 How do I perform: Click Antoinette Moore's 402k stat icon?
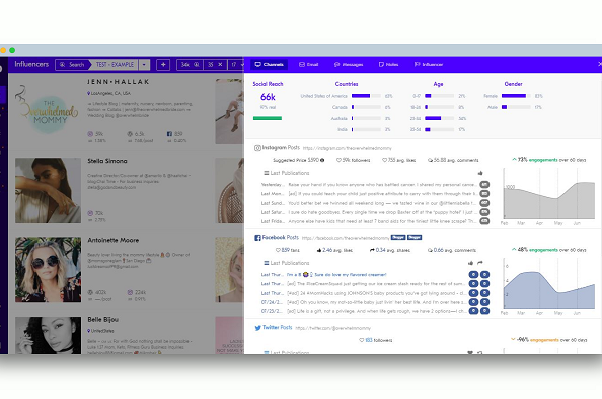(90, 292)
